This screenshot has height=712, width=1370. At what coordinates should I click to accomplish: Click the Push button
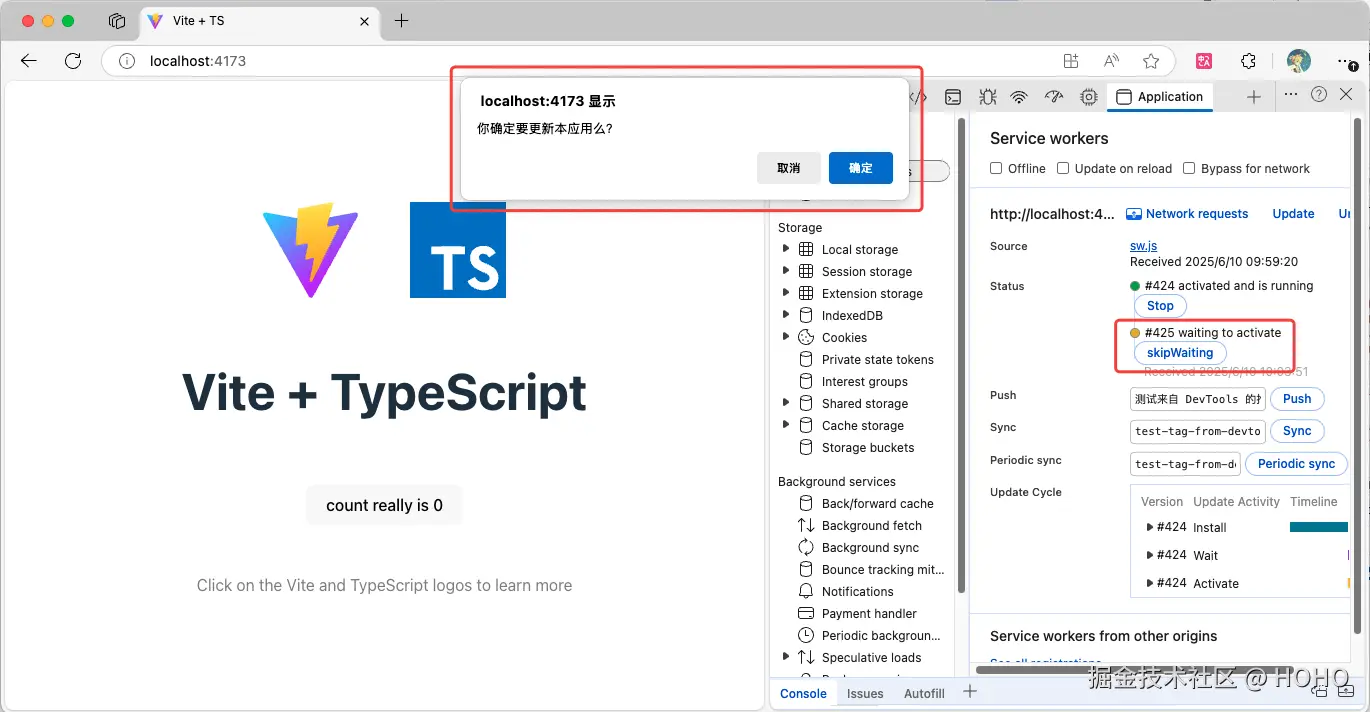coord(1297,399)
